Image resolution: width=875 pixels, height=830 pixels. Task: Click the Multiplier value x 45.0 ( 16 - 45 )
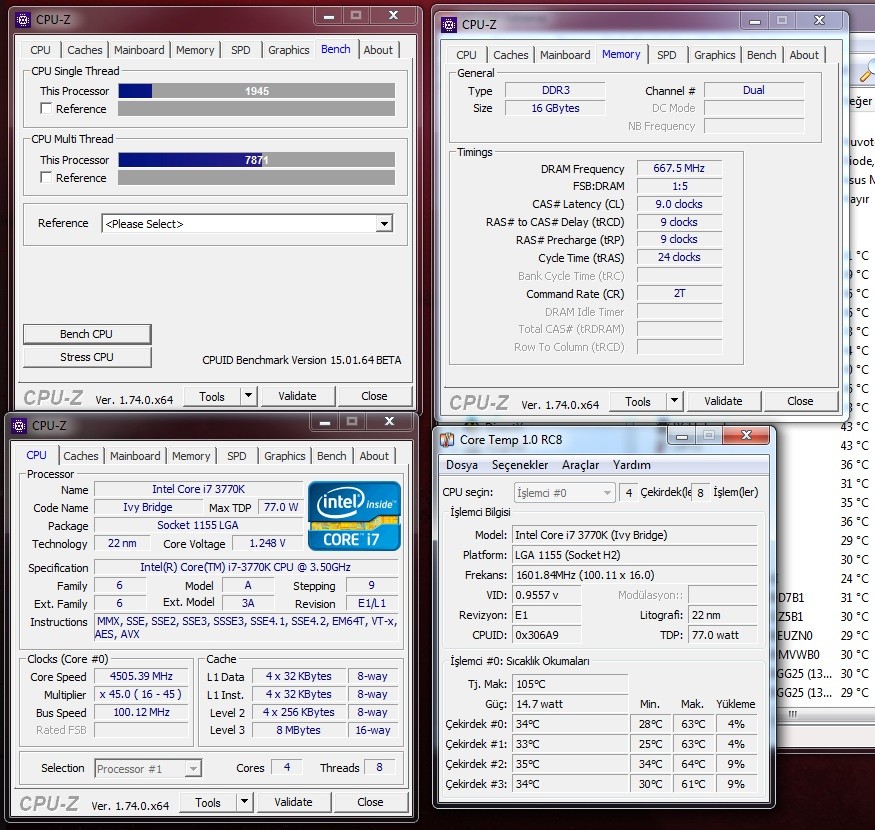point(141,694)
